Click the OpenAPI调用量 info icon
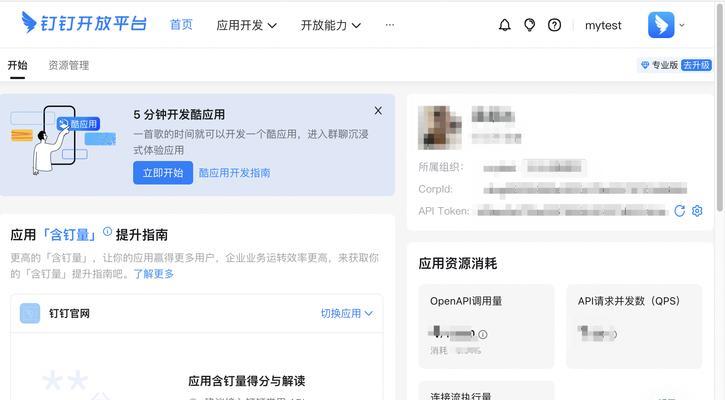725x400 pixels. [x=483, y=334]
